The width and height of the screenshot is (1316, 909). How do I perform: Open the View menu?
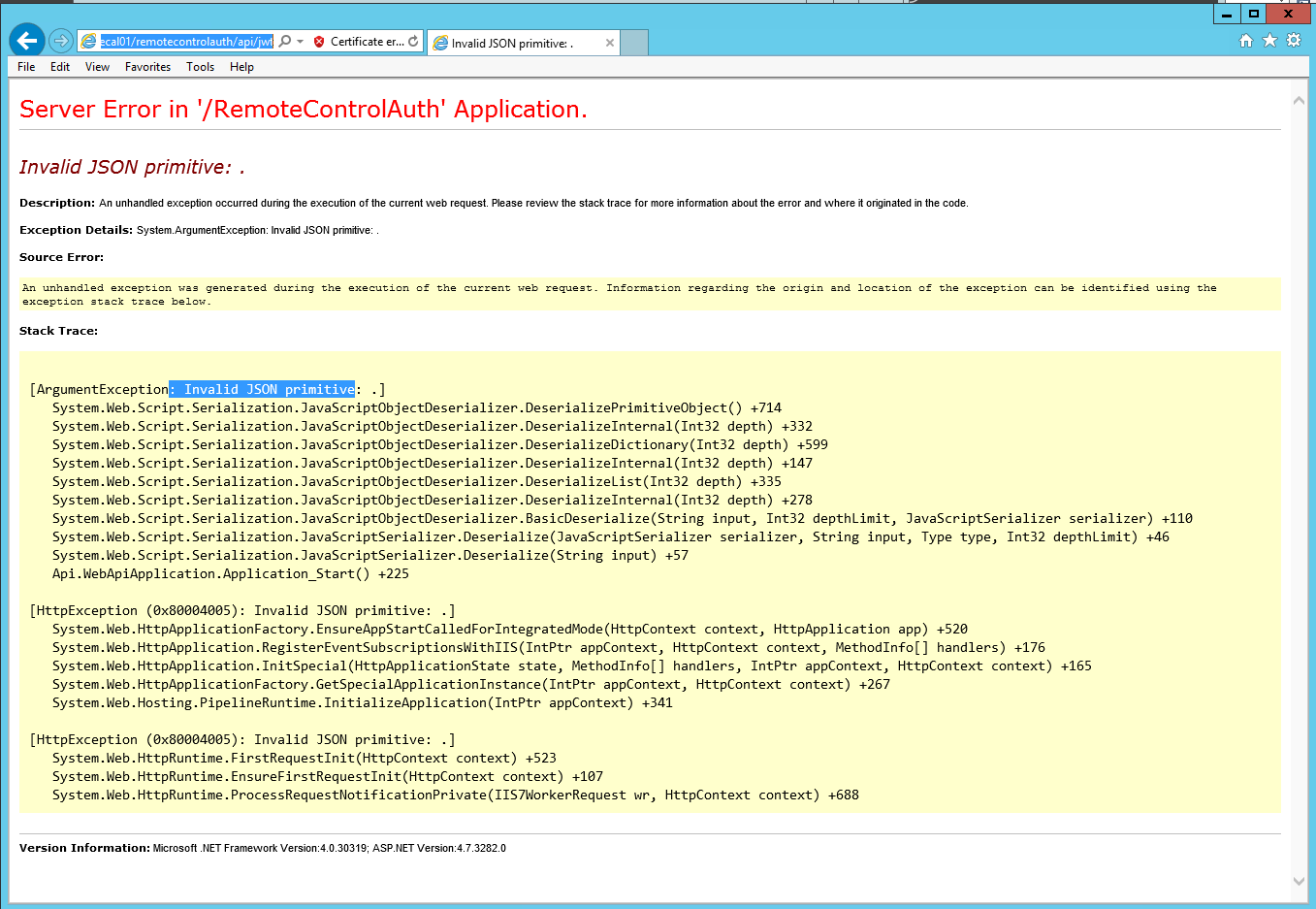pos(97,67)
